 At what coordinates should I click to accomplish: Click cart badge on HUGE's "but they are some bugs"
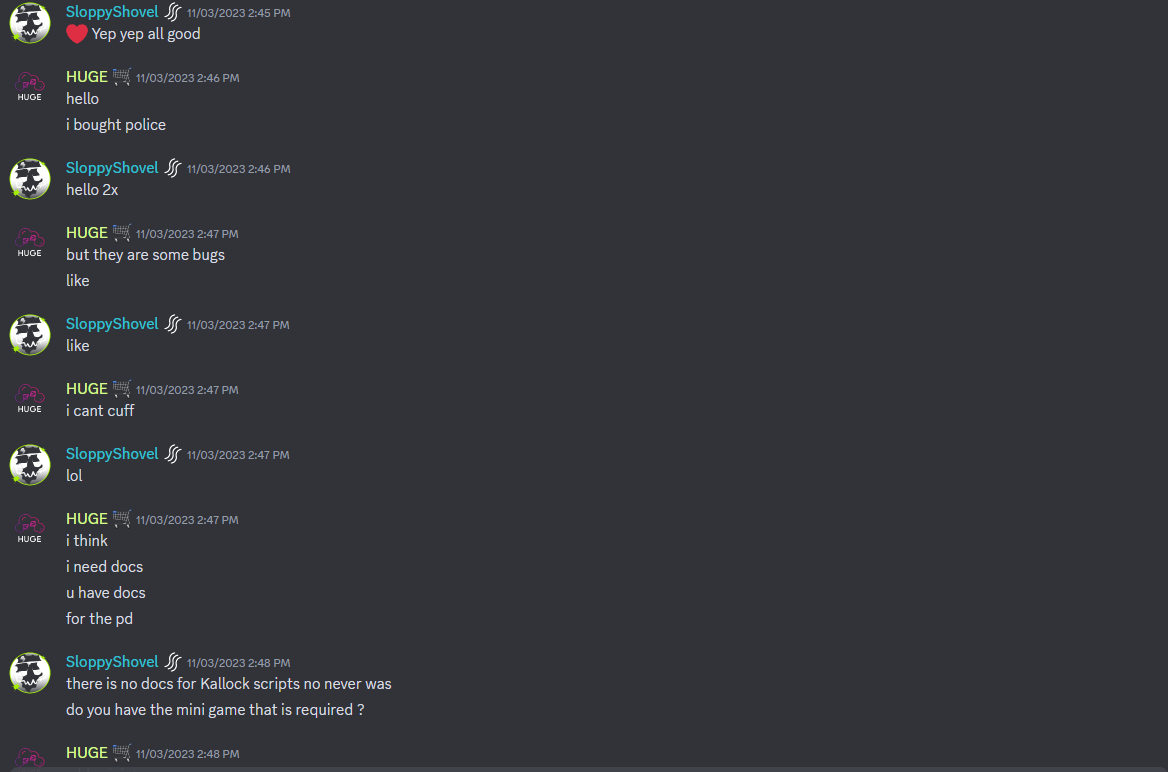coord(121,232)
